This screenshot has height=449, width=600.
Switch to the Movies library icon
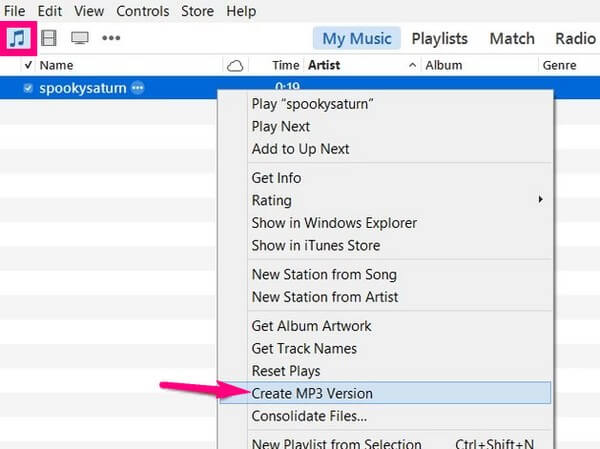click(49, 38)
